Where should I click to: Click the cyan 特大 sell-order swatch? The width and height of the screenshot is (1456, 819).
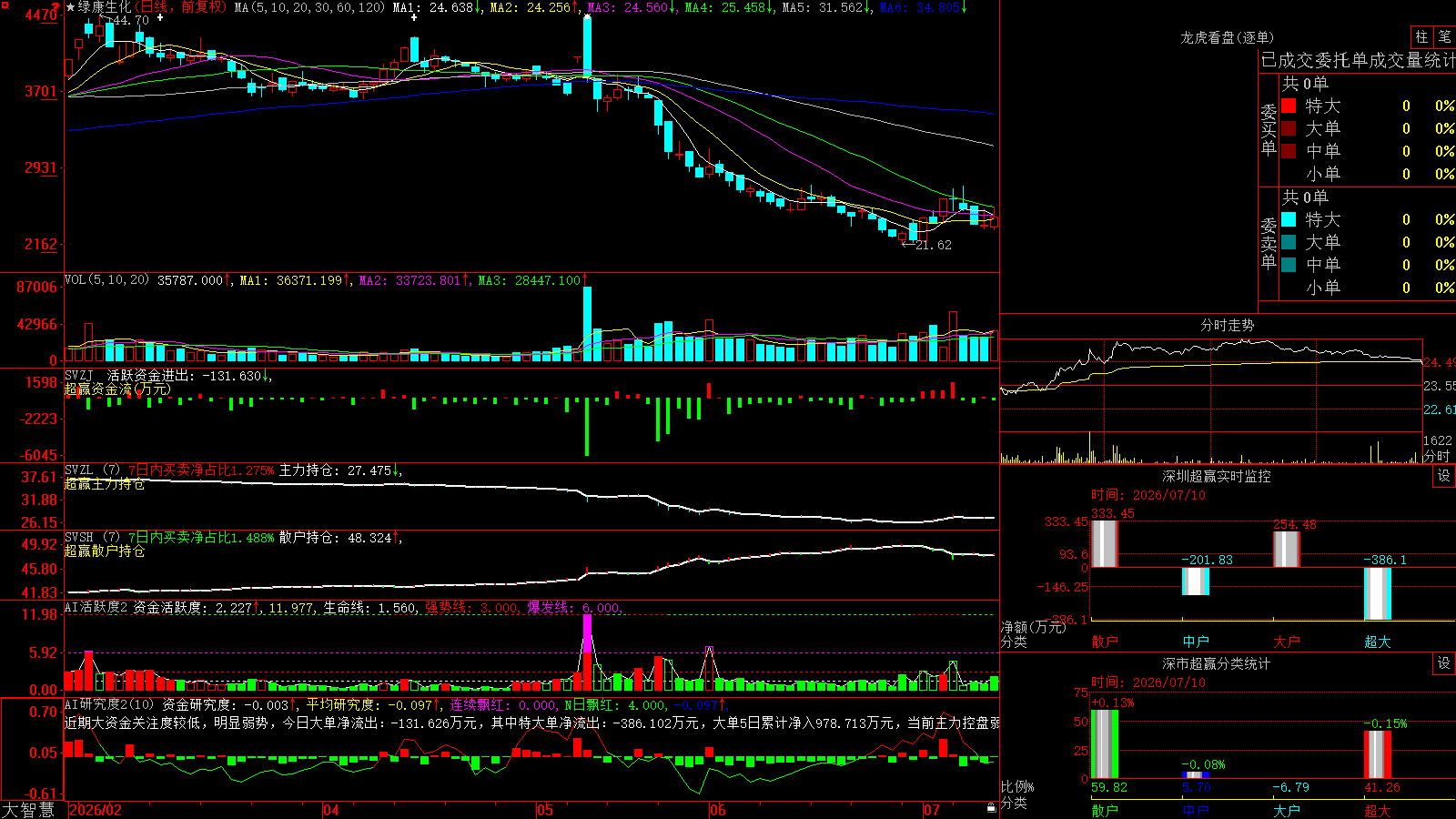click(x=1289, y=219)
